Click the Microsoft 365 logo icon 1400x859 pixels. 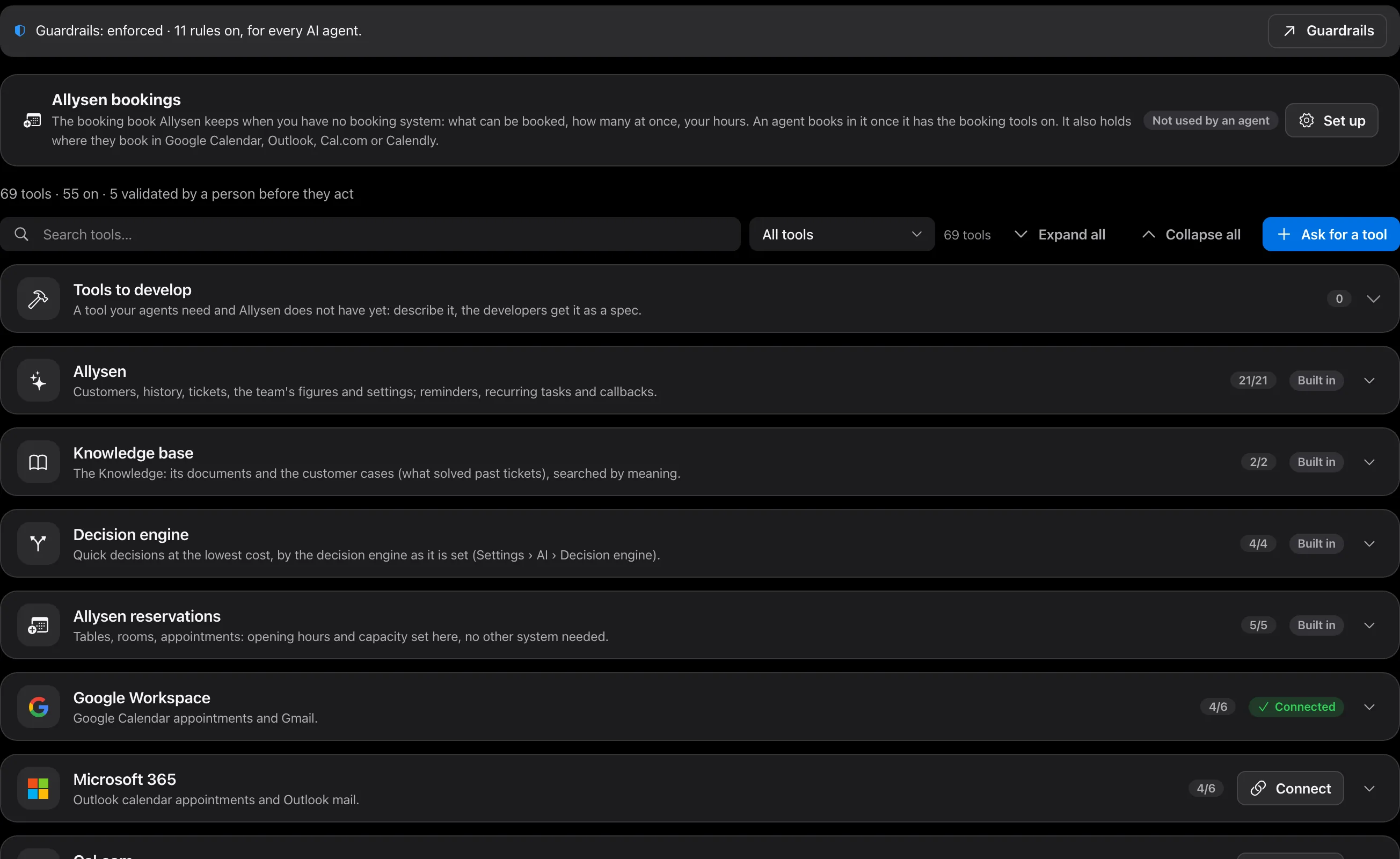[x=39, y=789]
